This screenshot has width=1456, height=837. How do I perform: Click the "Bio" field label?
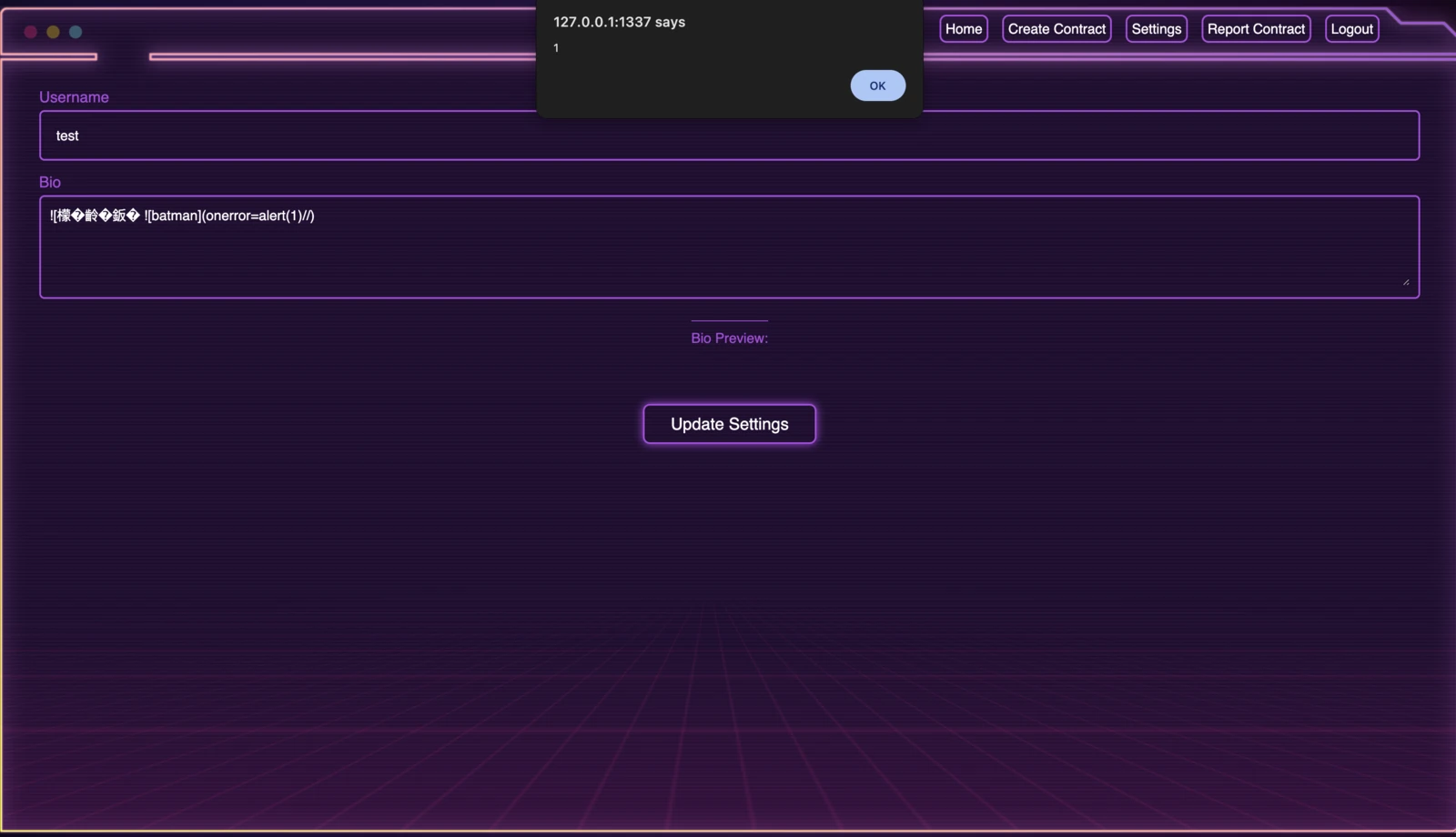tap(50, 182)
